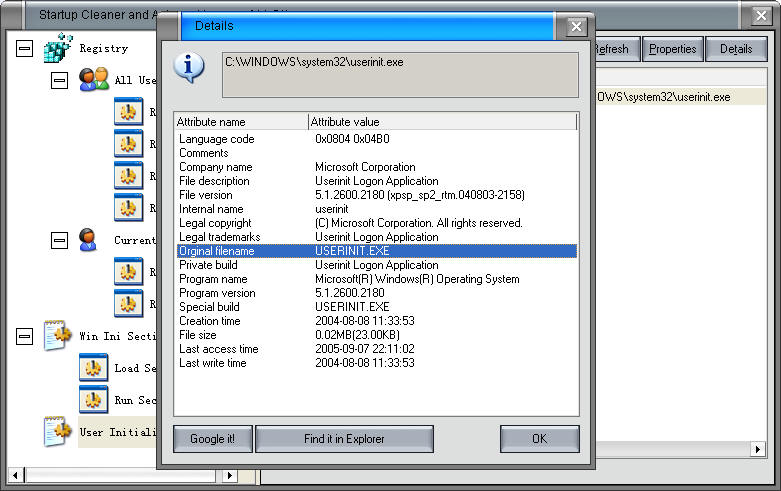Select the File version row in list
This screenshot has width=781, height=491.
pos(206,195)
